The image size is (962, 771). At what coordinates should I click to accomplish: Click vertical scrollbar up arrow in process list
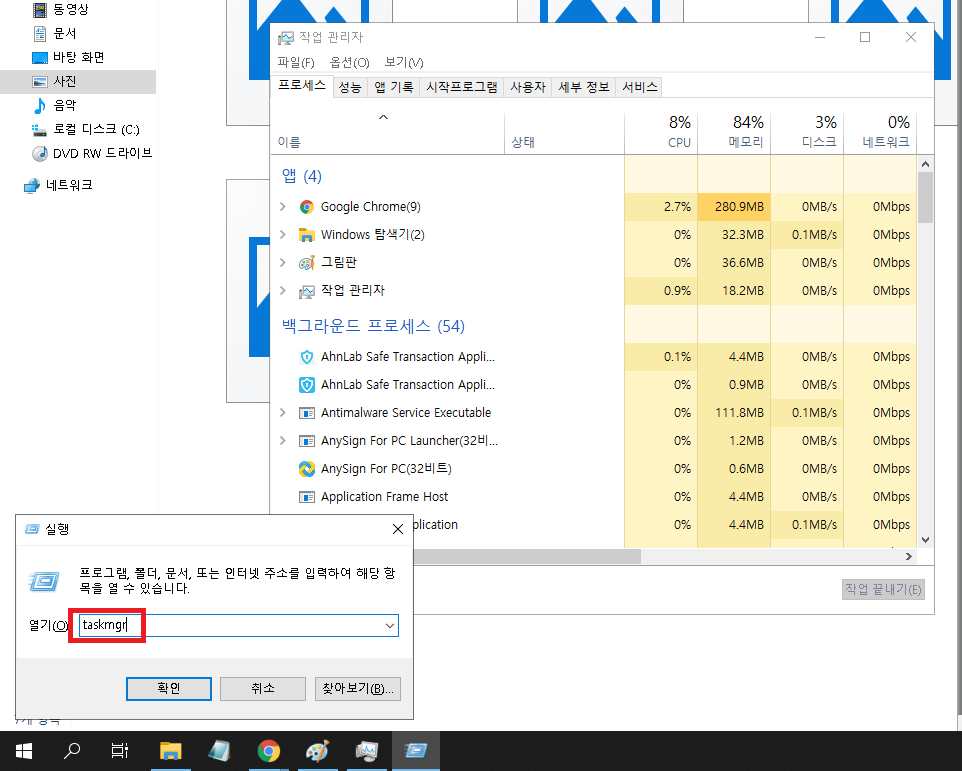tap(925, 164)
